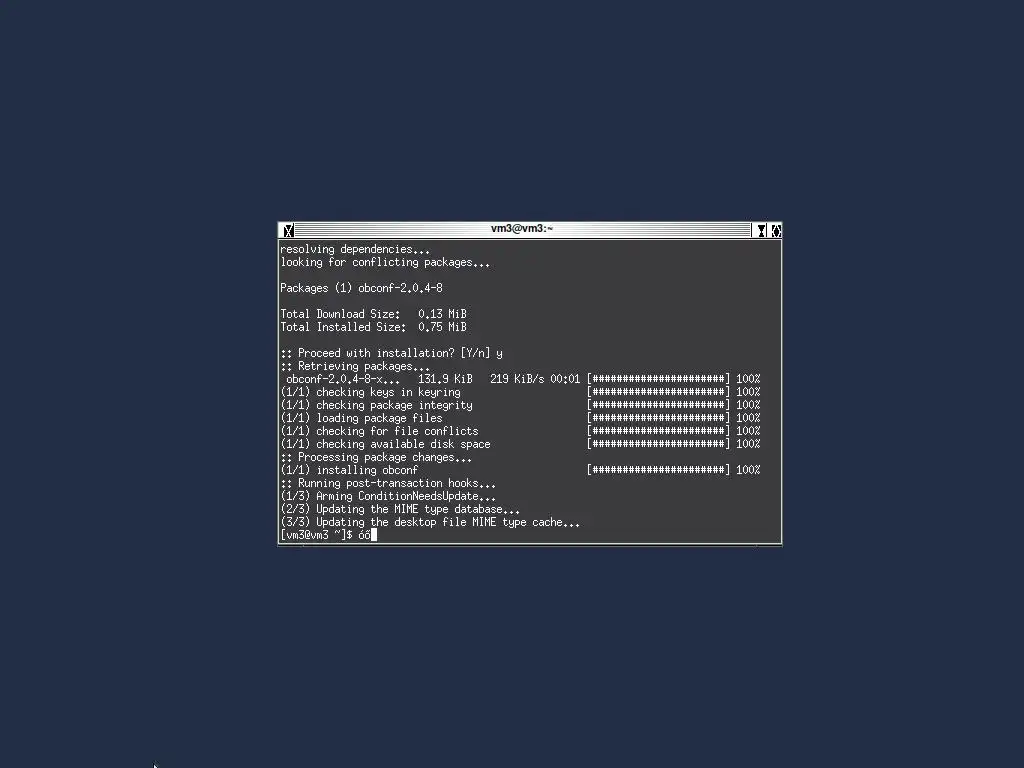
Task: Click 'resolving dependencies...' line at top
Action: [x=355, y=249]
